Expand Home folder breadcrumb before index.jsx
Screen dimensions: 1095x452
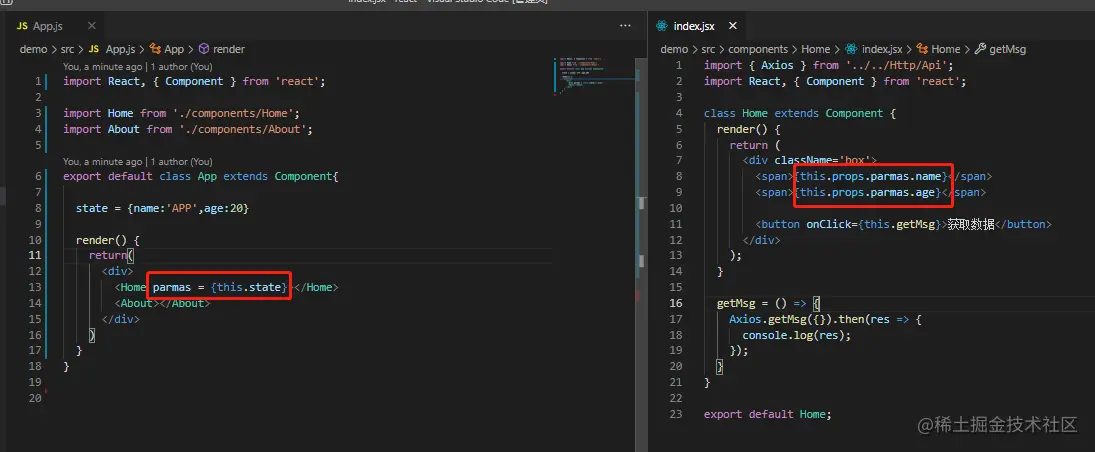[815, 48]
